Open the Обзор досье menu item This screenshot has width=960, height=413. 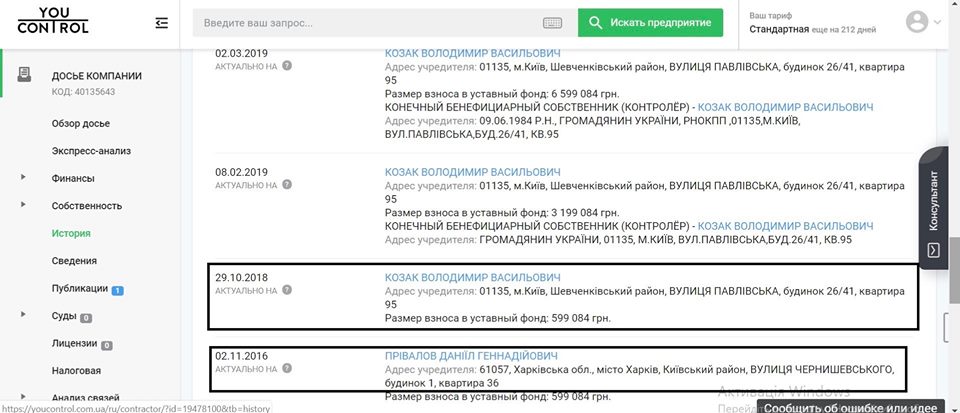(x=80, y=123)
